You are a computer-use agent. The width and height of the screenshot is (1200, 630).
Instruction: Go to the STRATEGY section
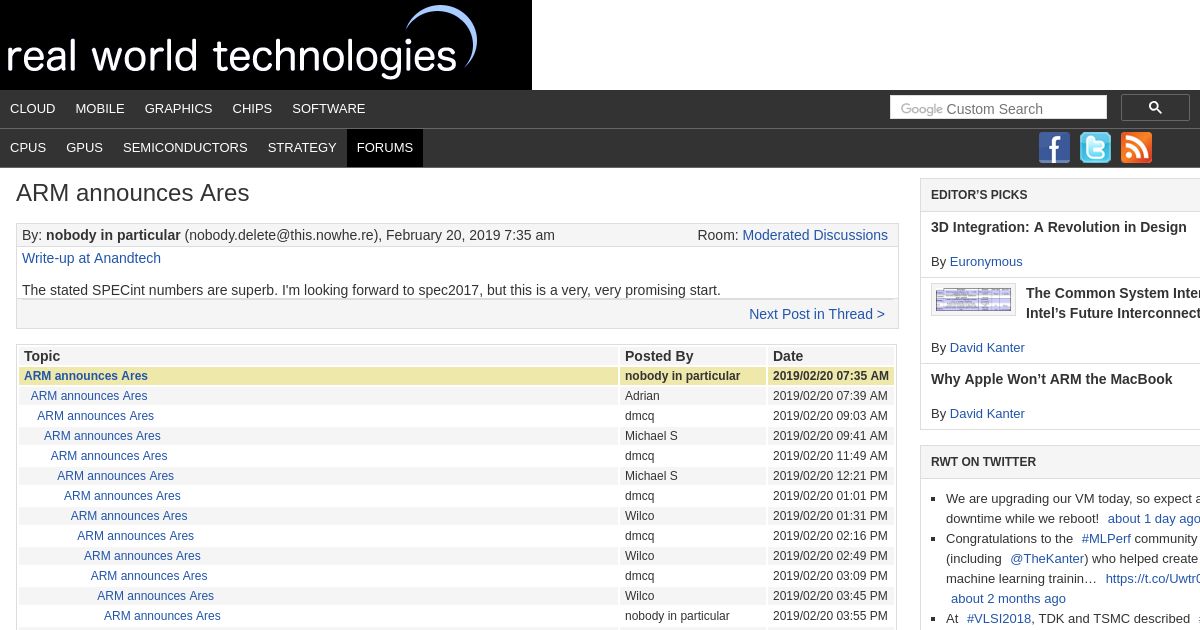[302, 148]
